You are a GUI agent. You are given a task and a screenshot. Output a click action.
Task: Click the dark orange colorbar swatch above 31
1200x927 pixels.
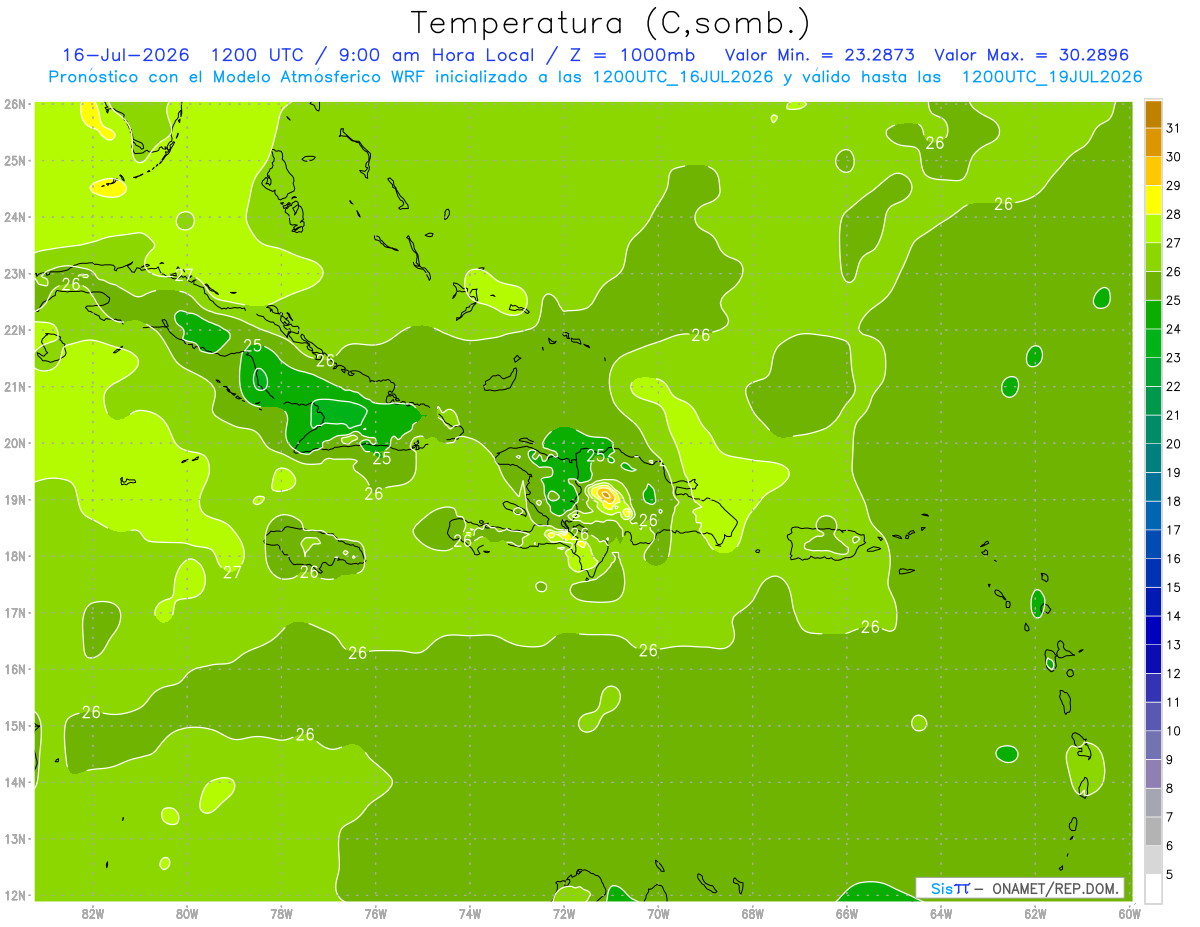(1153, 115)
